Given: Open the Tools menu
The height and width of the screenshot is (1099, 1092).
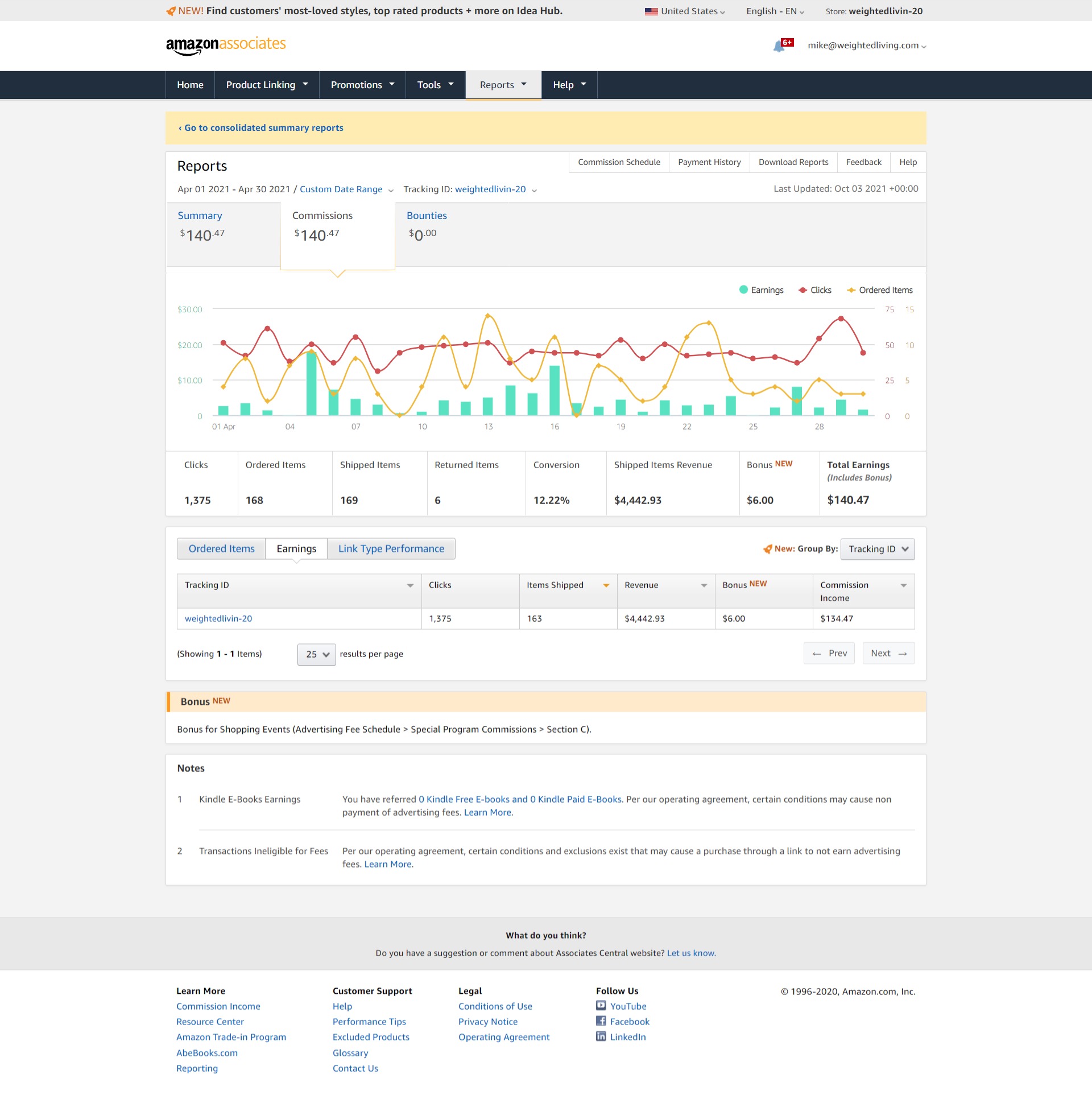Looking at the screenshot, I should [435, 85].
